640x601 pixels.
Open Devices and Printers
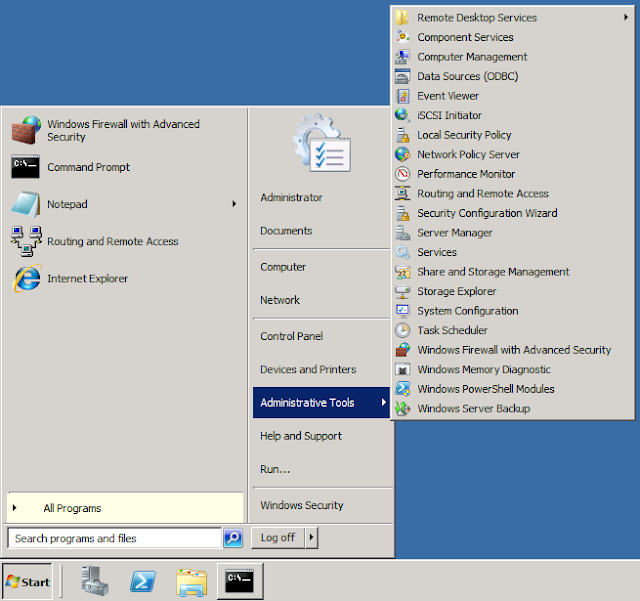tap(308, 369)
